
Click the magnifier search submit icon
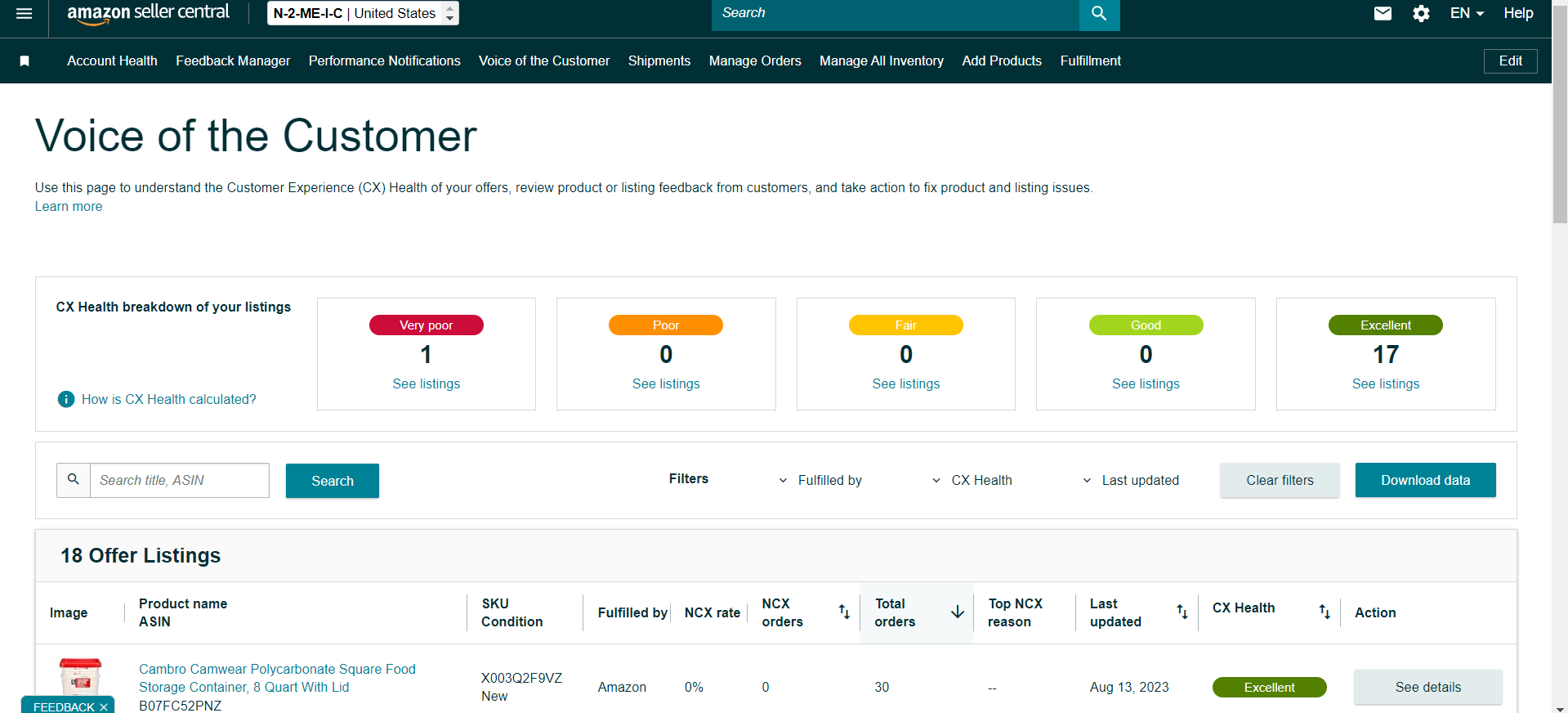[x=1099, y=14]
